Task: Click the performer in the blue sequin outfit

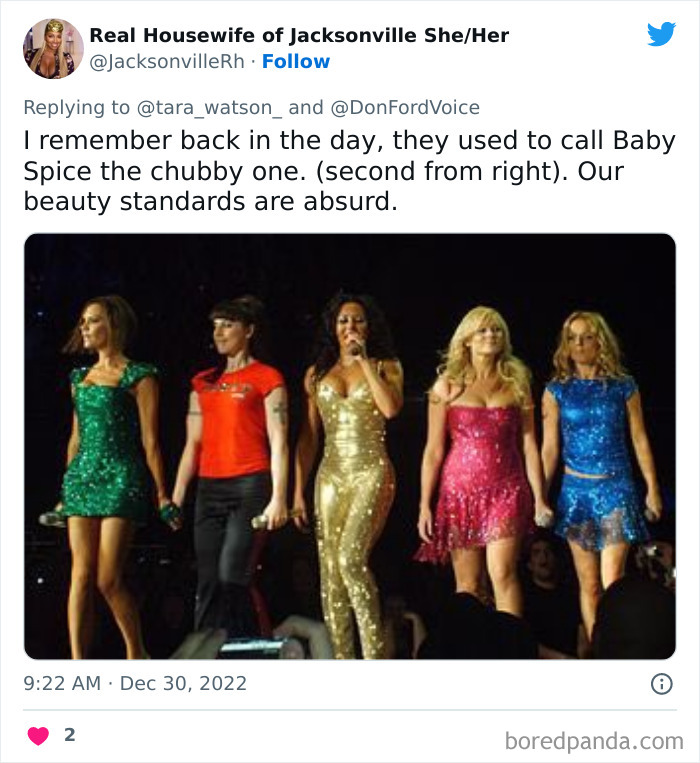Action: coord(593,440)
